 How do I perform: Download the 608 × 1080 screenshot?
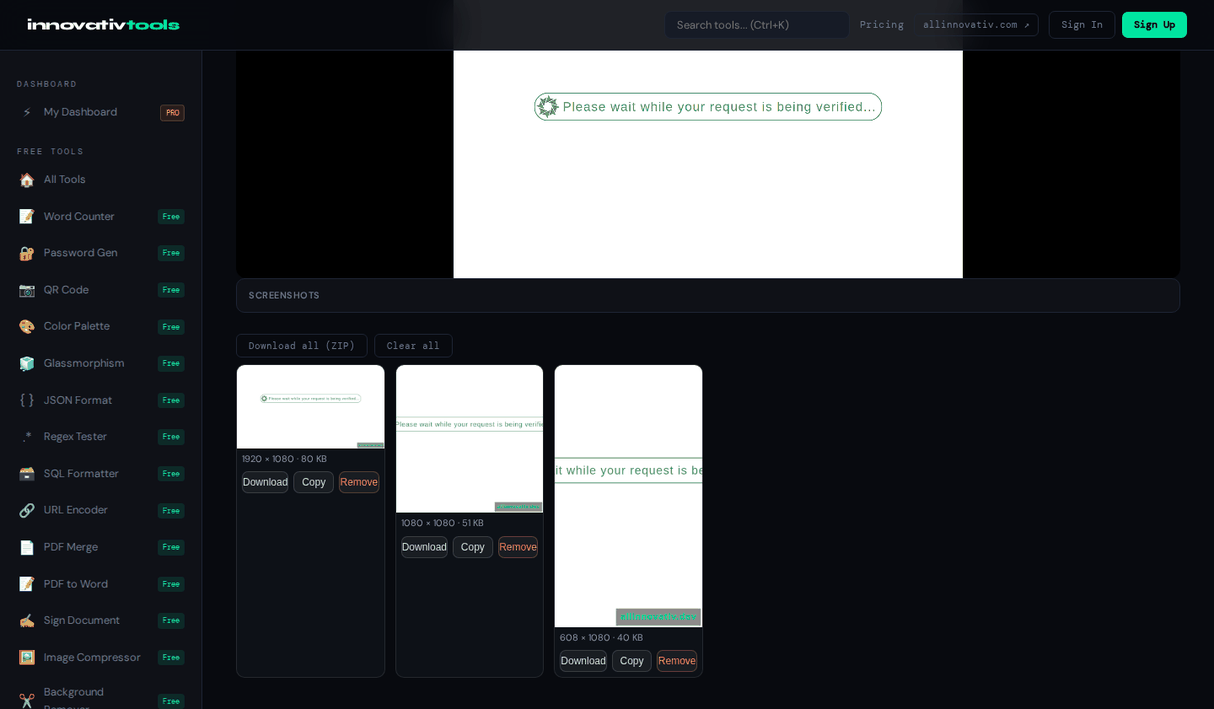(583, 661)
